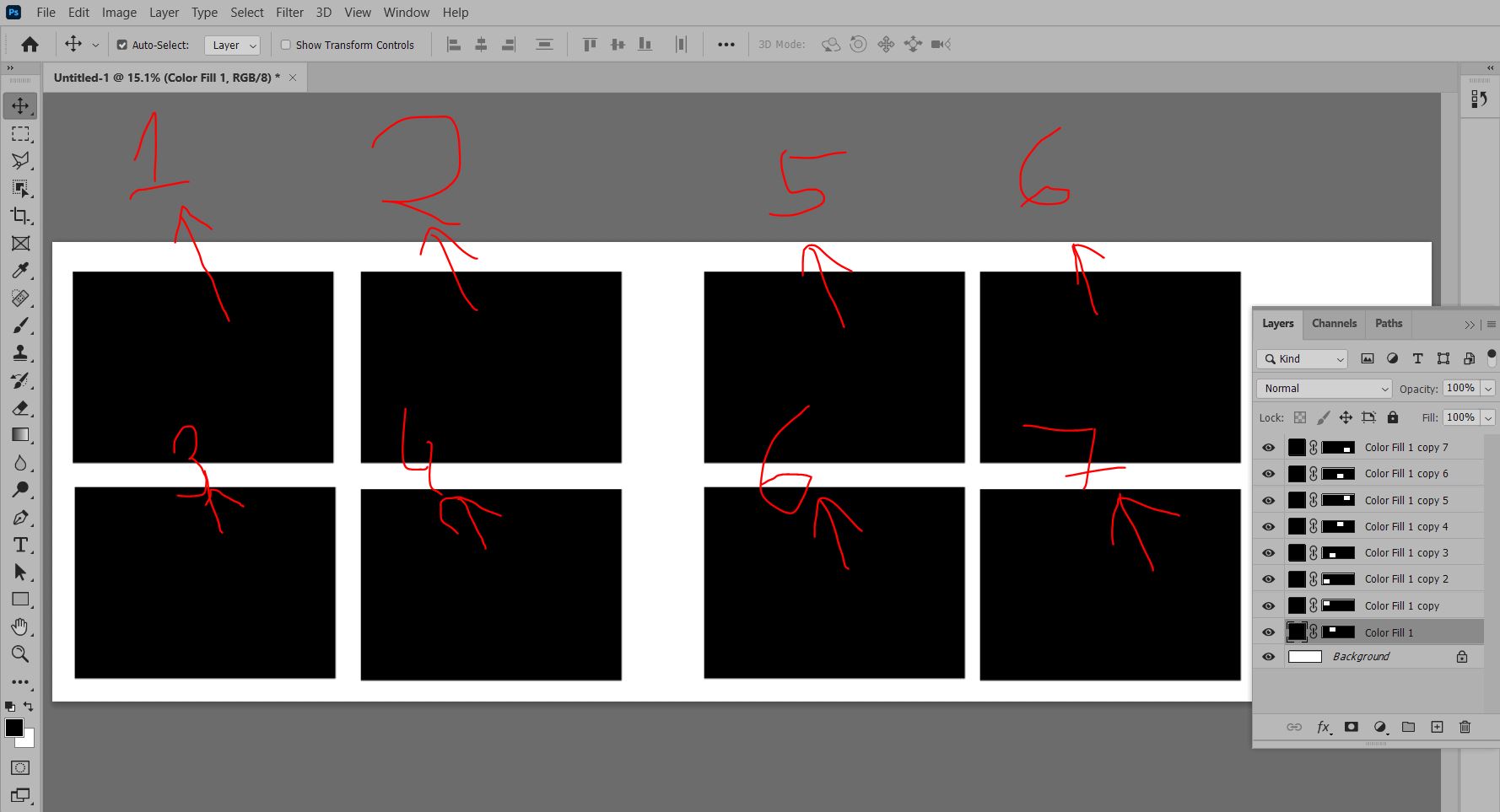The image size is (1500, 812).
Task: Switch to the Channels tab
Action: point(1334,324)
